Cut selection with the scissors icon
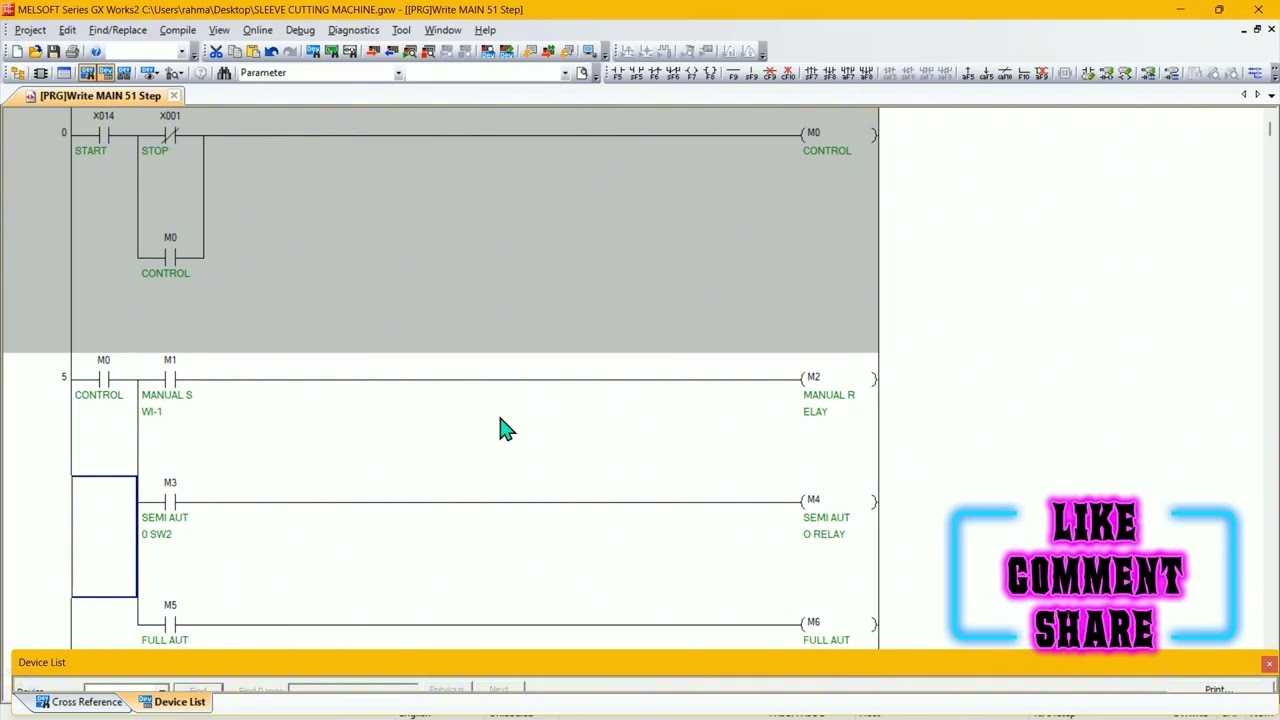The height and width of the screenshot is (720, 1280). coord(216,51)
